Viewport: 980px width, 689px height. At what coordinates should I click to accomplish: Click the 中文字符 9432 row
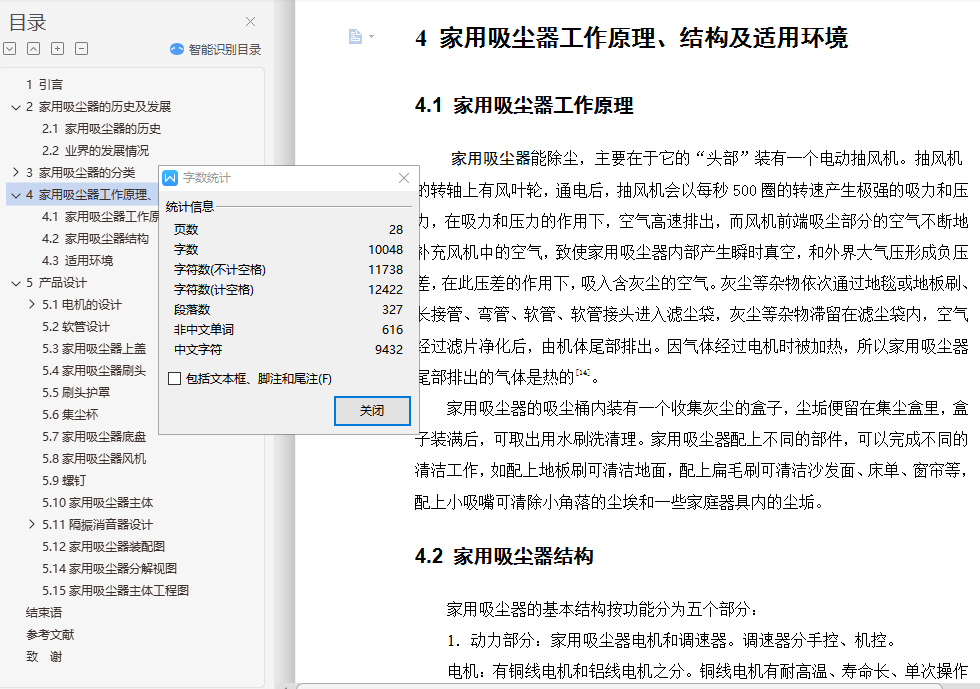(288, 350)
